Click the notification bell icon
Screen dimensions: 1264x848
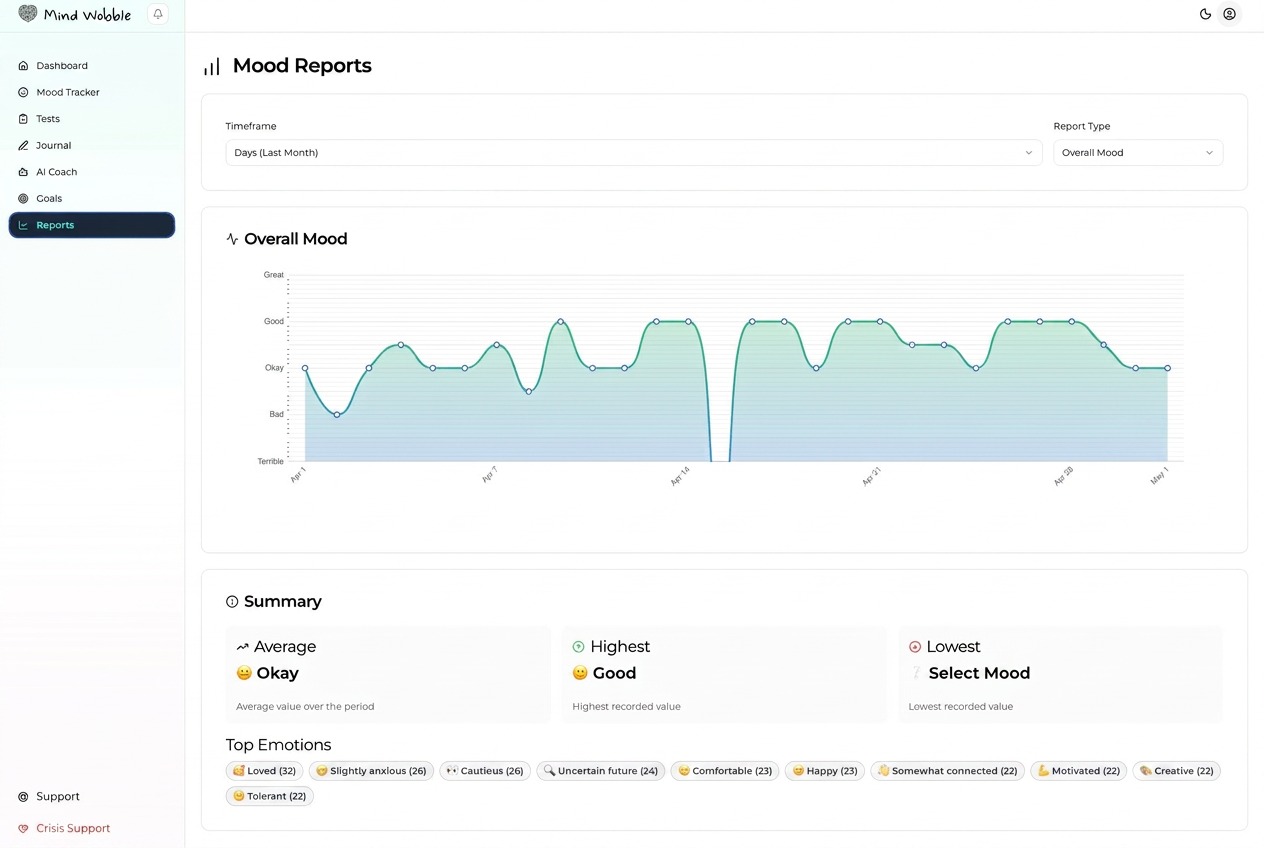coord(158,14)
